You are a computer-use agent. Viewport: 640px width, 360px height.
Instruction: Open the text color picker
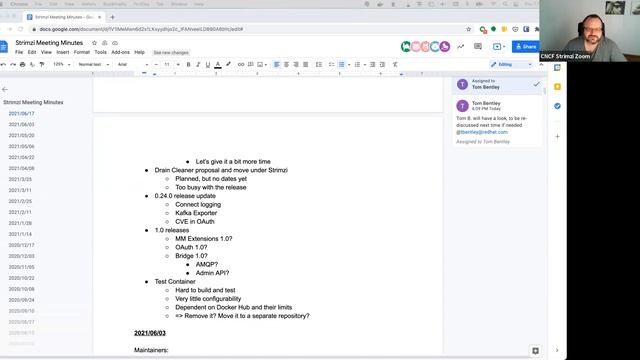click(218, 64)
